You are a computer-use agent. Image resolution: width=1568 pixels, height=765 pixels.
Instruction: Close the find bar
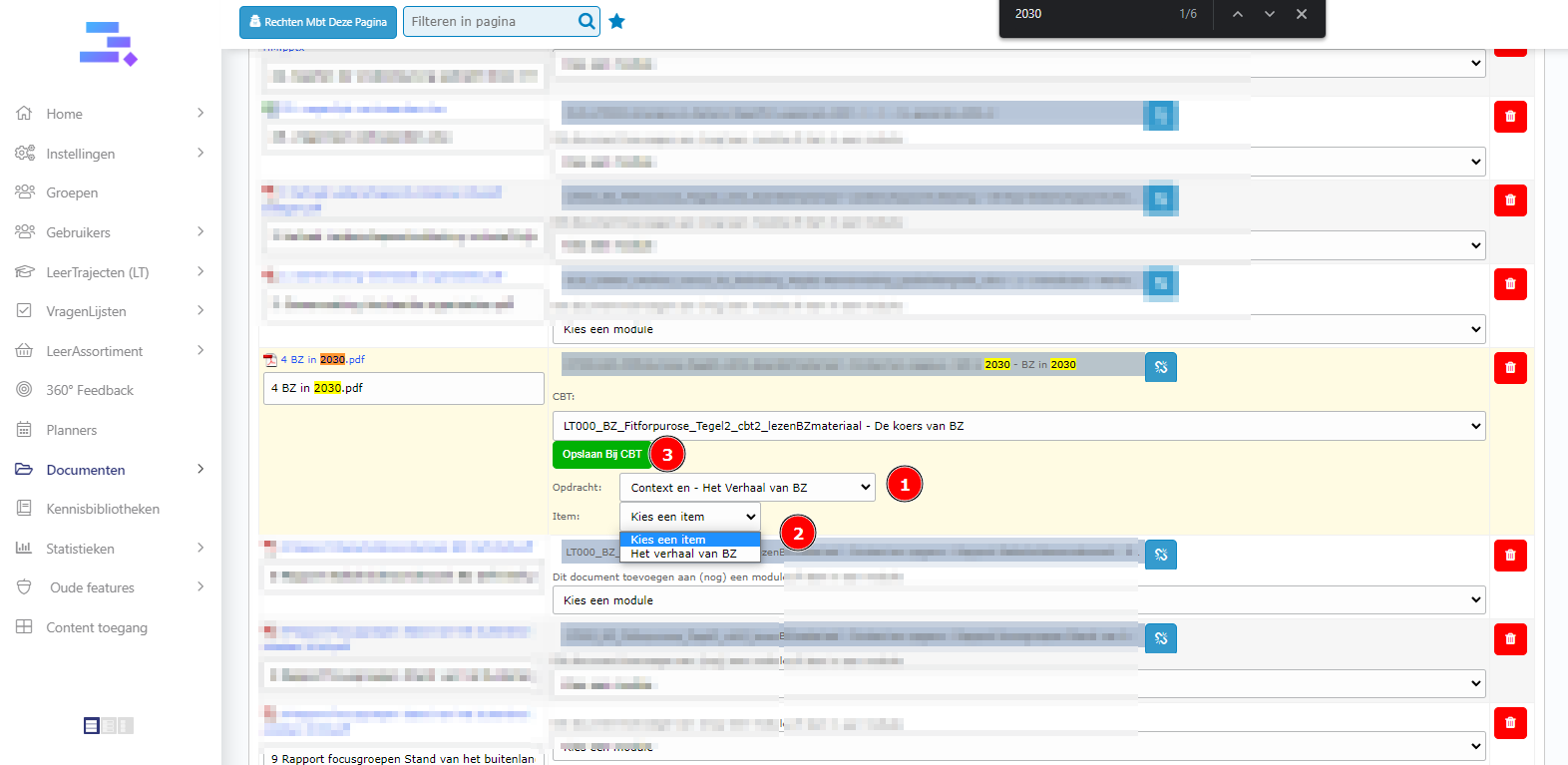pos(1301,14)
